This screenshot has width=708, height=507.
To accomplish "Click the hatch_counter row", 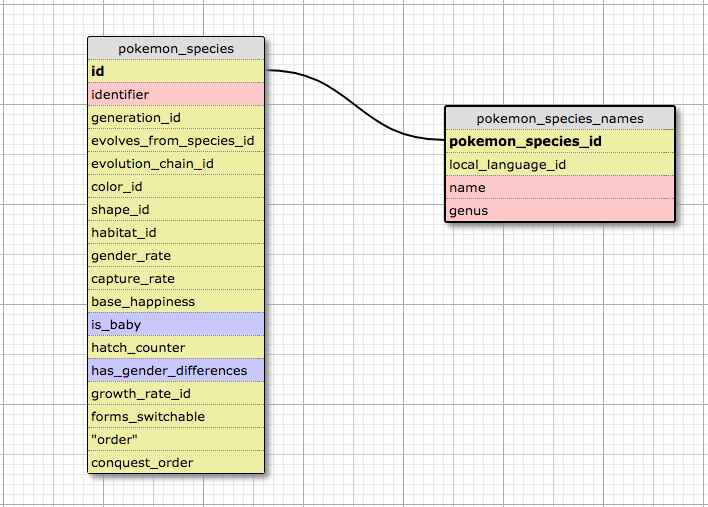I will [x=176, y=348].
